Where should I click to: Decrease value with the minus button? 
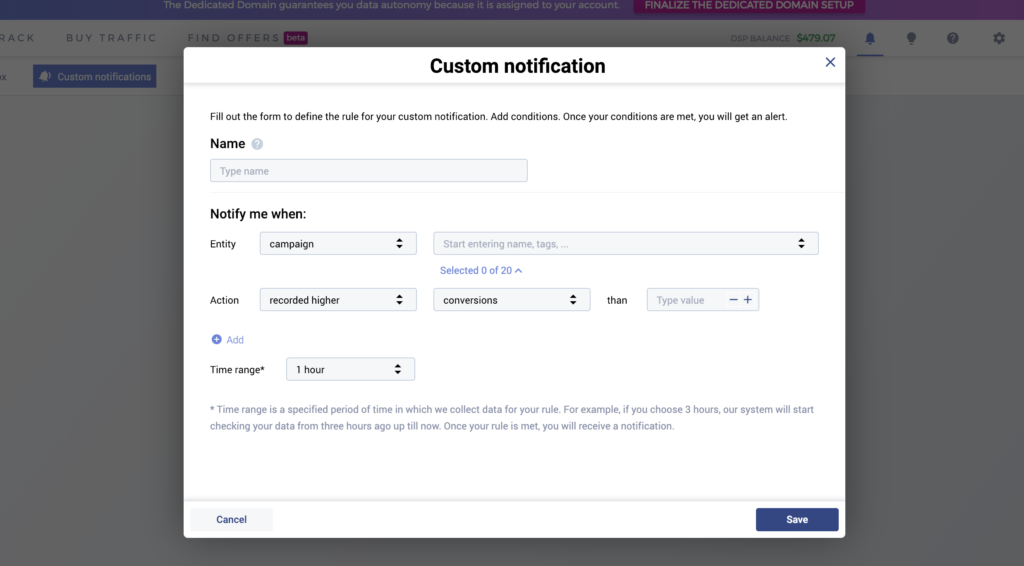(733, 300)
